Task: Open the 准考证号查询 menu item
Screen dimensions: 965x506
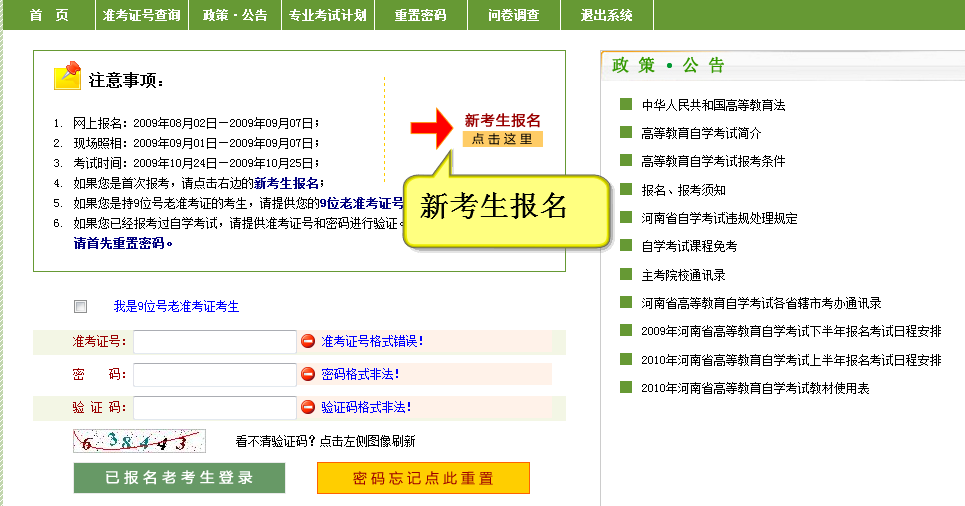Action: coord(141,15)
